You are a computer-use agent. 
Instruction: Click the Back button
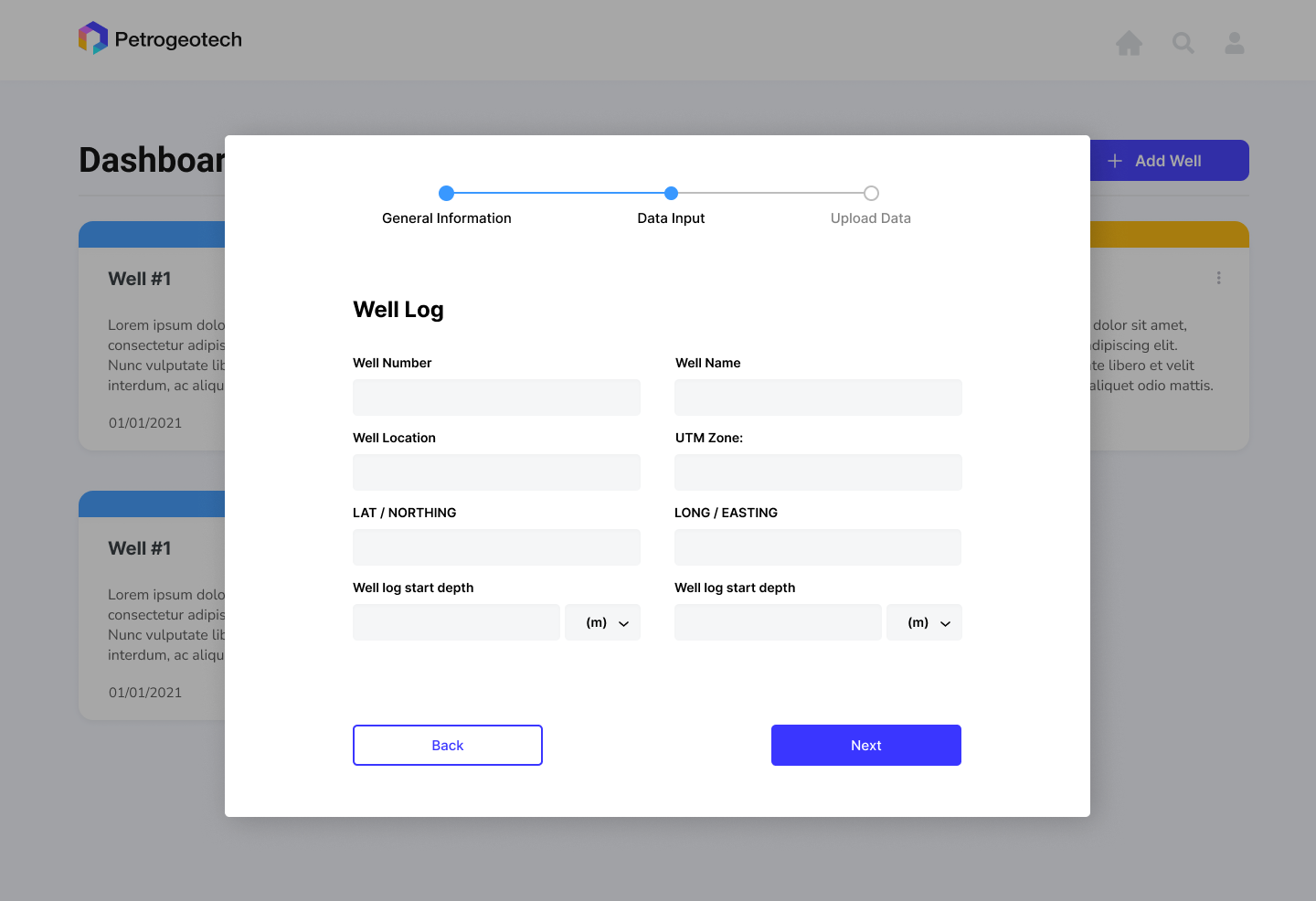tap(448, 746)
